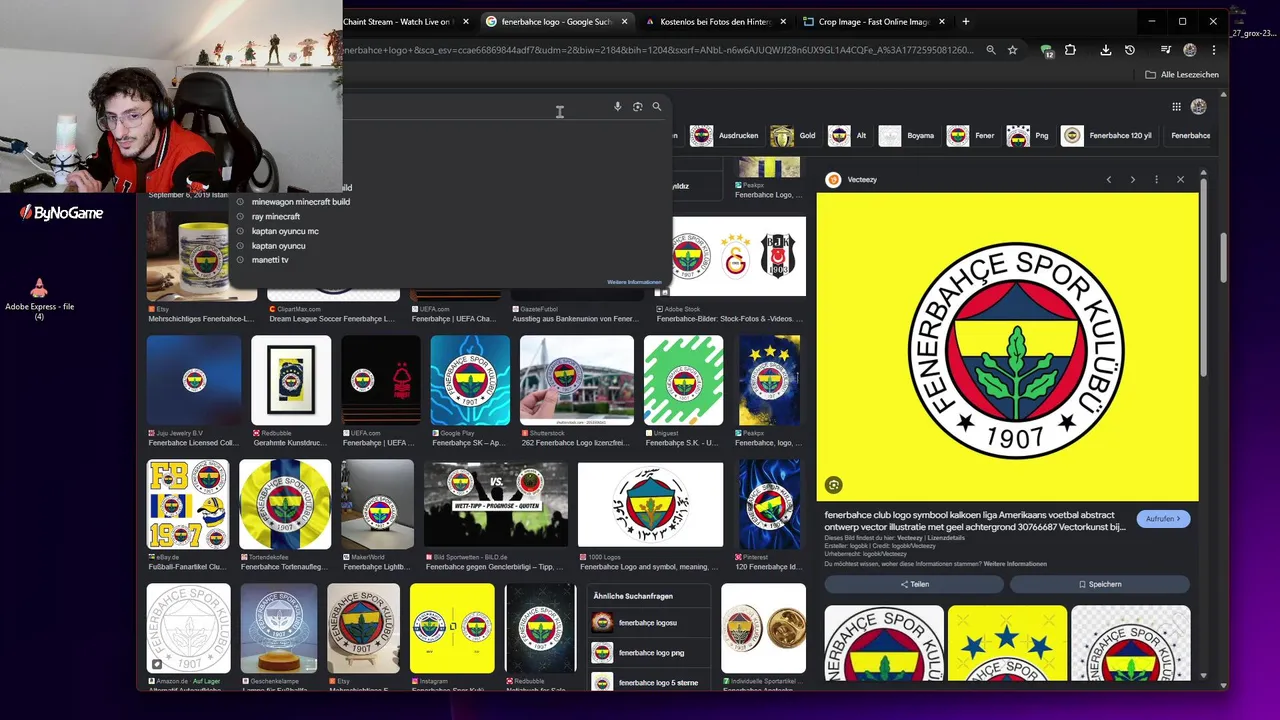Viewport: 1280px width, 720px height.
Task: Filter by Png chip
Action: (1029, 136)
